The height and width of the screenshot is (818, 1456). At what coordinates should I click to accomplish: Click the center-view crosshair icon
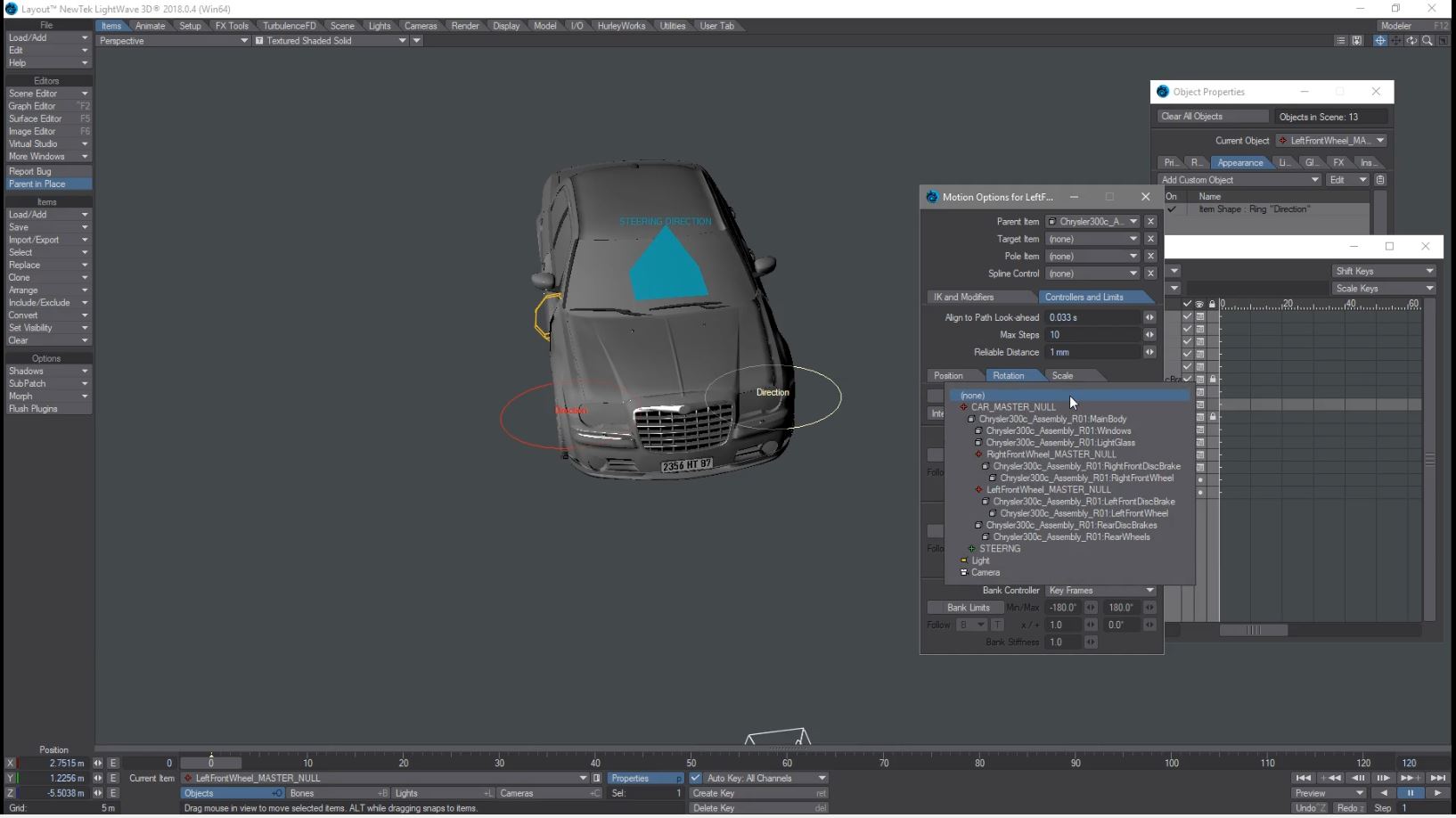[1379, 41]
